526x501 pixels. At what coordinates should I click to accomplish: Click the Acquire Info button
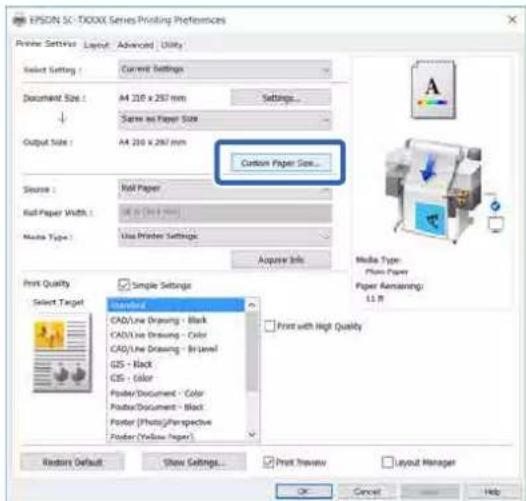coord(281,260)
